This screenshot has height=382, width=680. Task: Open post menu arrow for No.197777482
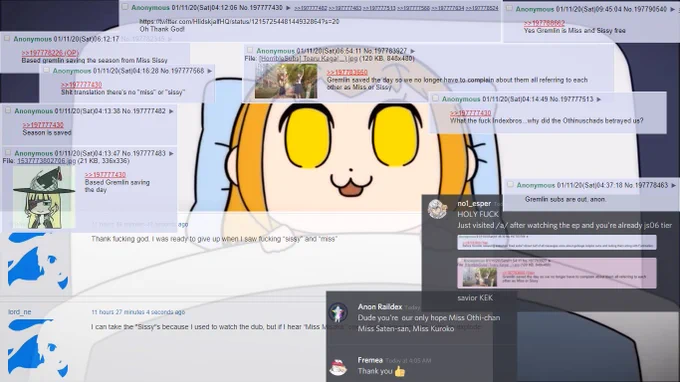coord(171,111)
